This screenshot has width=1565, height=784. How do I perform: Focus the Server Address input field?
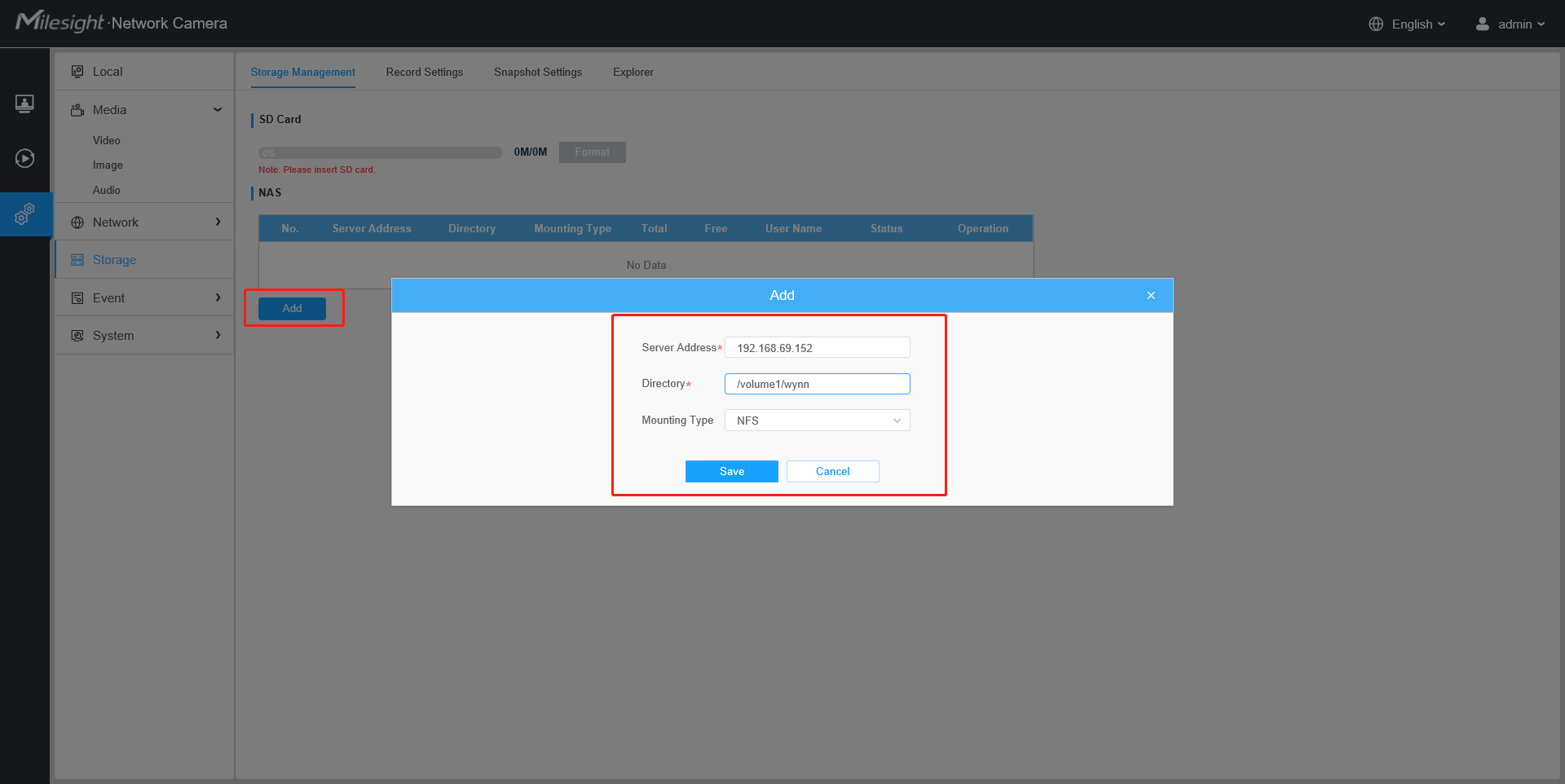tap(818, 348)
